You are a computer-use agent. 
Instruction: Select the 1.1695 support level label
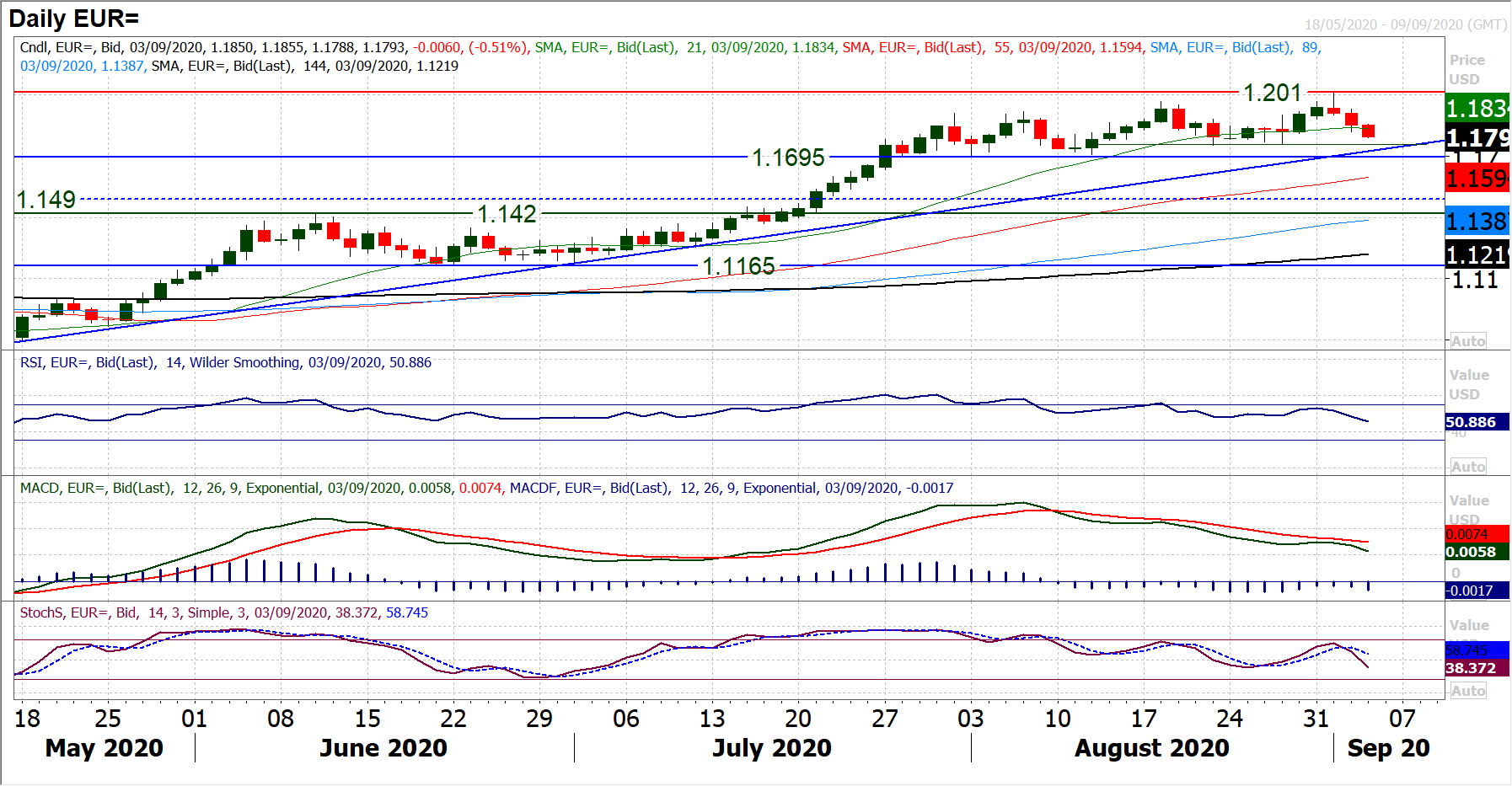point(788,158)
